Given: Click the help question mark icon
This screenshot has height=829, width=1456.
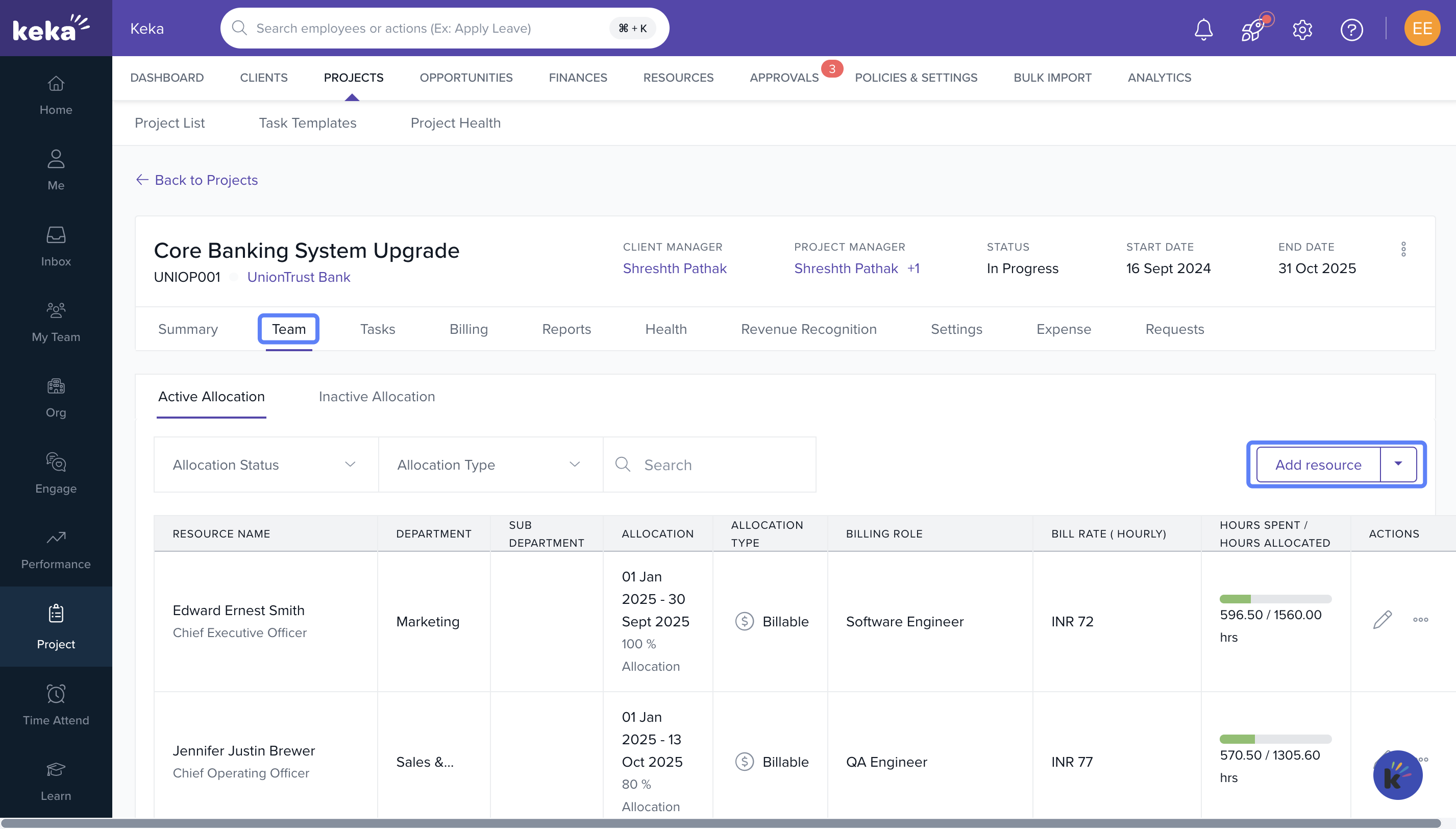Looking at the screenshot, I should (1351, 29).
